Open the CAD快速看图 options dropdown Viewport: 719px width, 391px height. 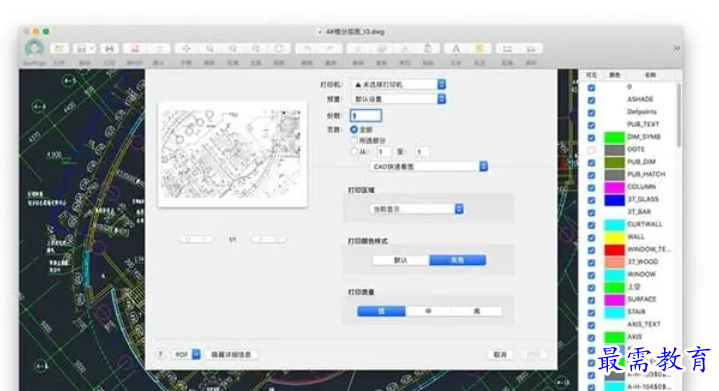click(428, 166)
